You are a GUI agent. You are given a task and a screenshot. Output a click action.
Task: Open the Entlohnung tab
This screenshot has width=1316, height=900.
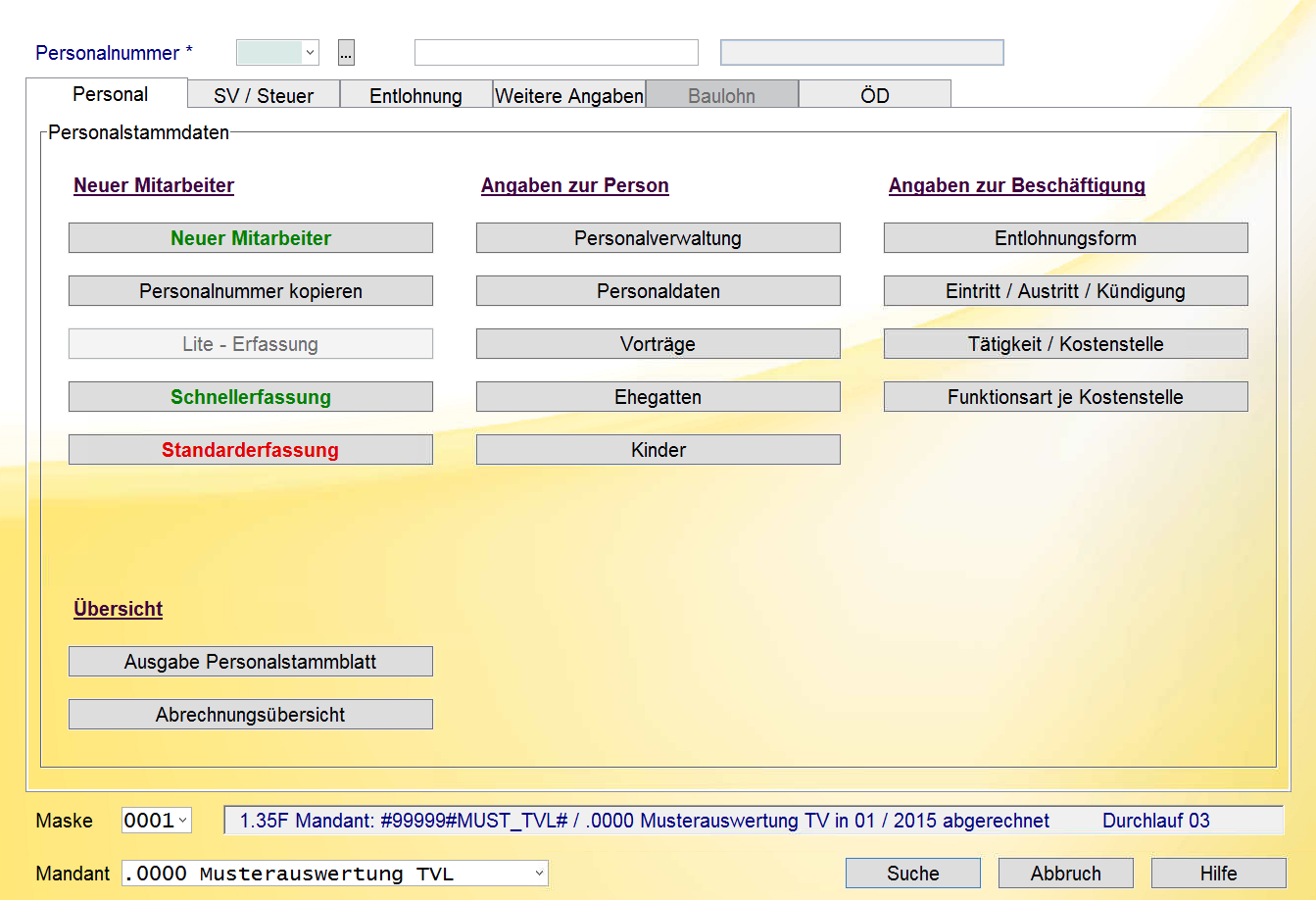pyautogui.click(x=415, y=95)
